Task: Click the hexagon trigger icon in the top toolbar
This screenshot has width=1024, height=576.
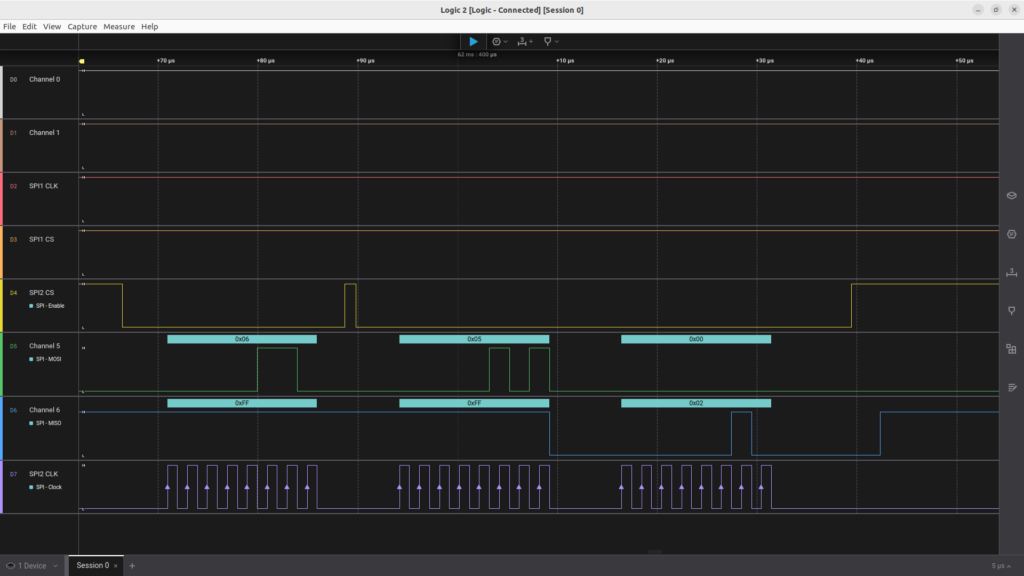Action: coord(496,42)
